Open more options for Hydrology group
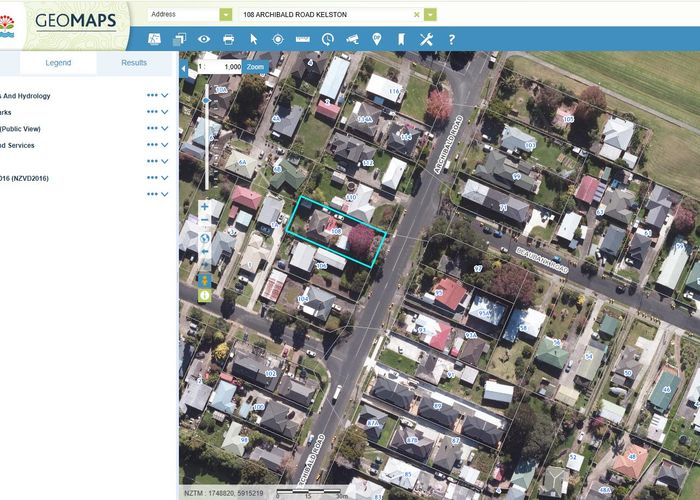The width and height of the screenshot is (700, 500). click(x=152, y=96)
